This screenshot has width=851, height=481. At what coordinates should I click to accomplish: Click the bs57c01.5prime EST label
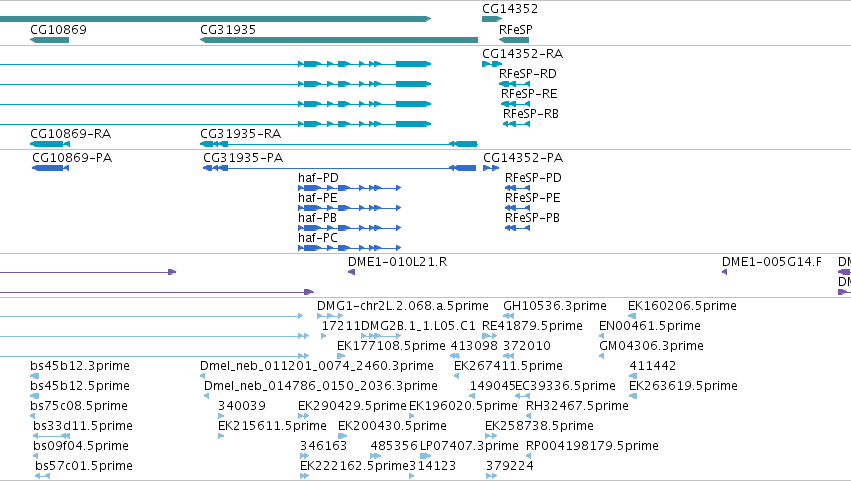84,466
